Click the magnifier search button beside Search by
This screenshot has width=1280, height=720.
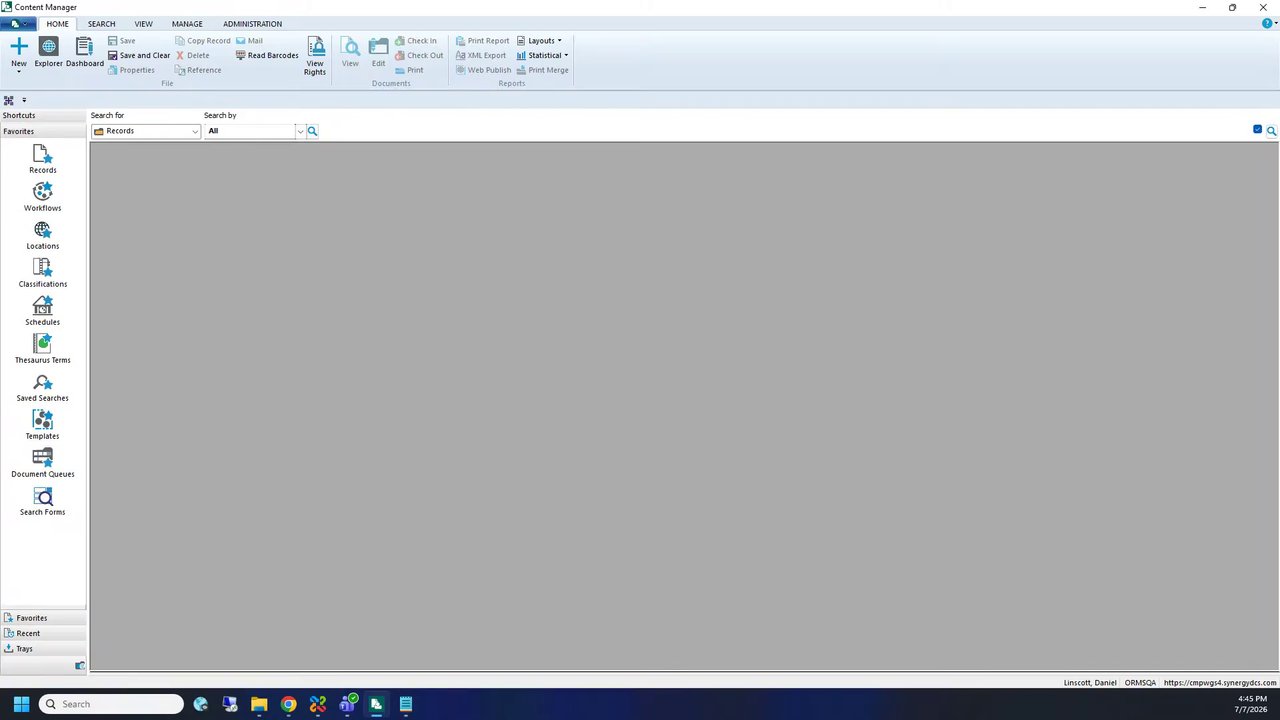(x=312, y=131)
